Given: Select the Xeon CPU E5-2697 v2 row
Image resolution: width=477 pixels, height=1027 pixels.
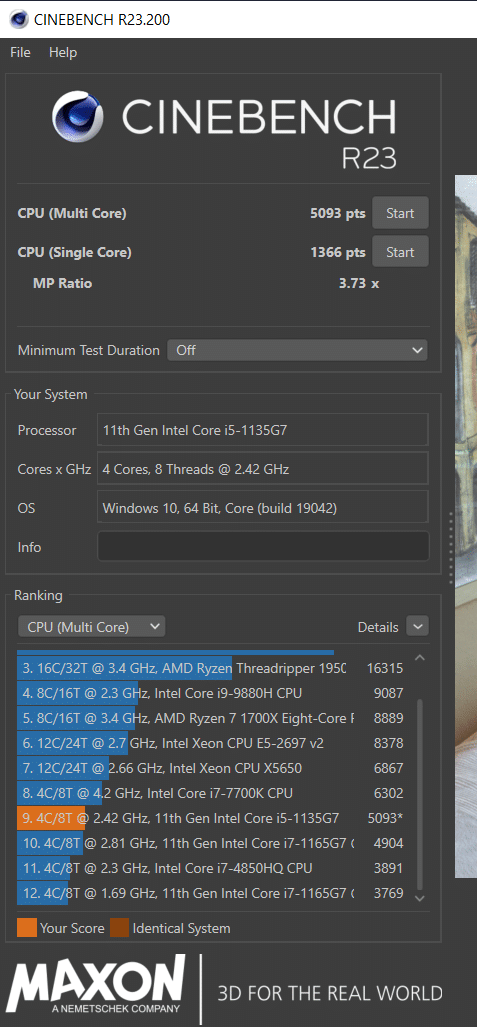Looking at the screenshot, I should [213, 743].
